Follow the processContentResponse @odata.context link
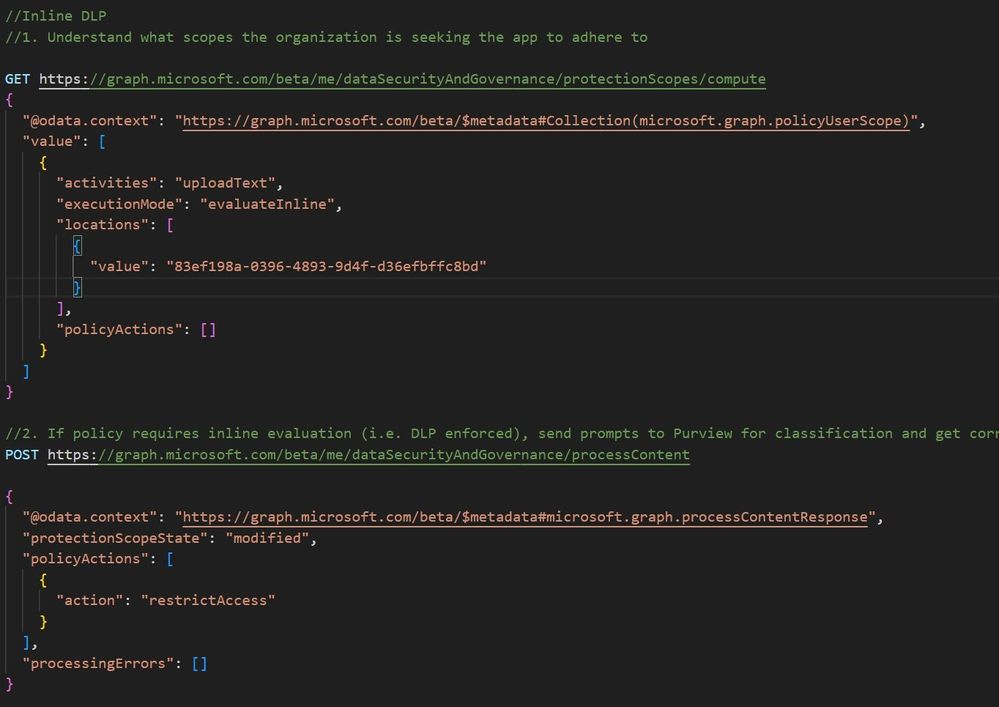Viewport: 999px width, 707px height. (x=525, y=517)
